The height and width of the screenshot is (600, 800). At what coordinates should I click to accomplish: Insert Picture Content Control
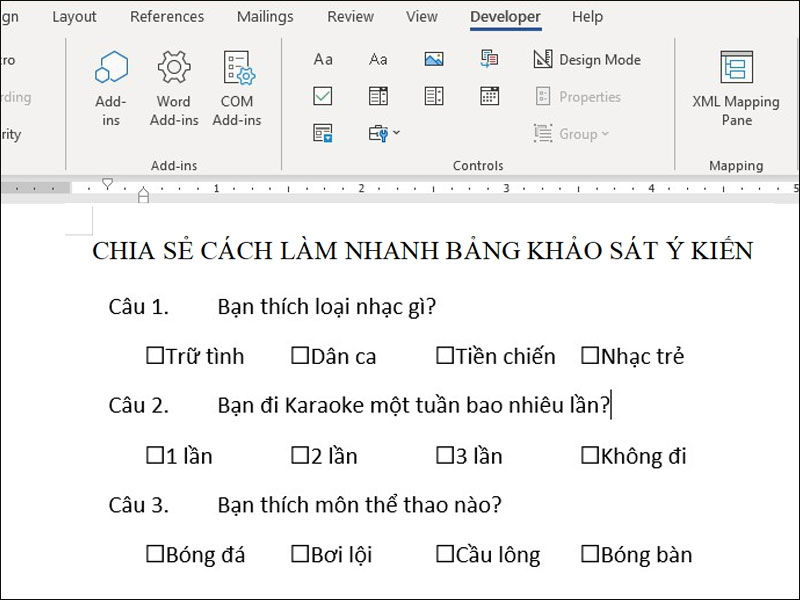(x=434, y=59)
